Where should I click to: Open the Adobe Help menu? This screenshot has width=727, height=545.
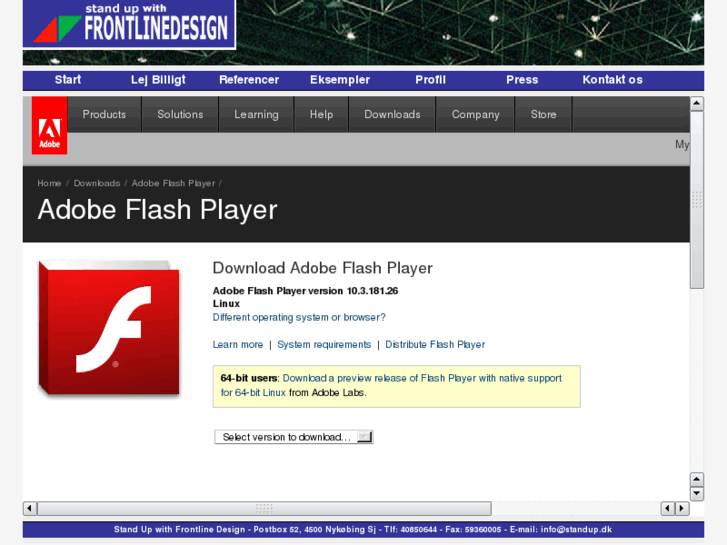[321, 115]
